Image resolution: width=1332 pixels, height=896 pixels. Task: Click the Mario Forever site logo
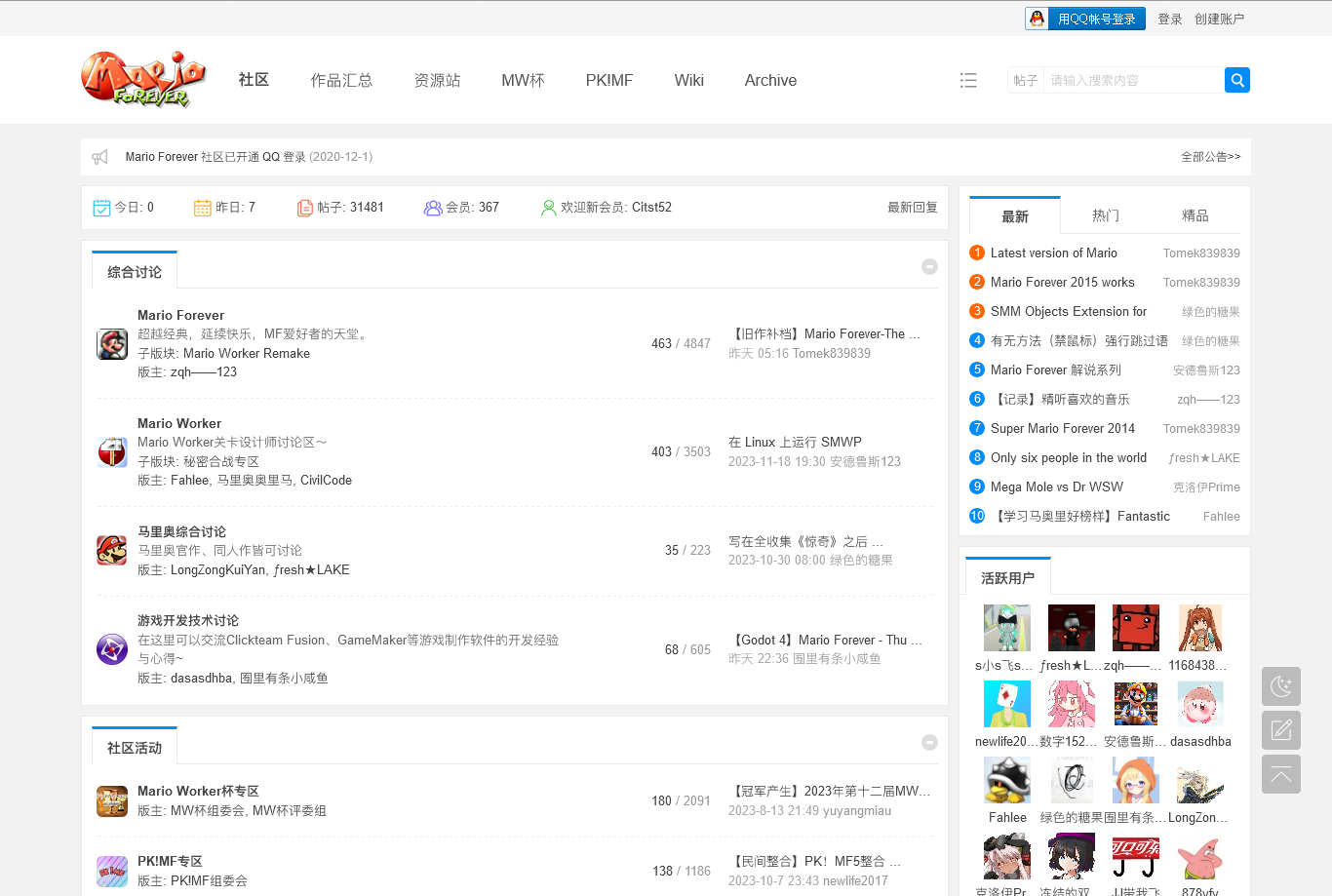click(143, 79)
